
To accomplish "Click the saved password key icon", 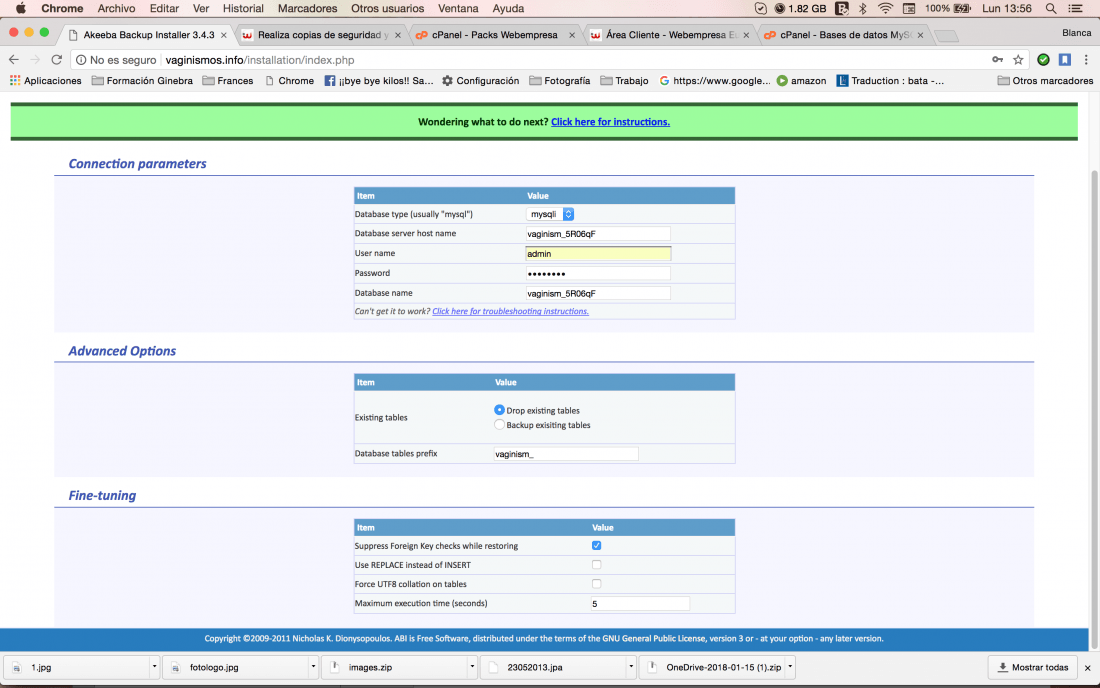I will [997, 60].
